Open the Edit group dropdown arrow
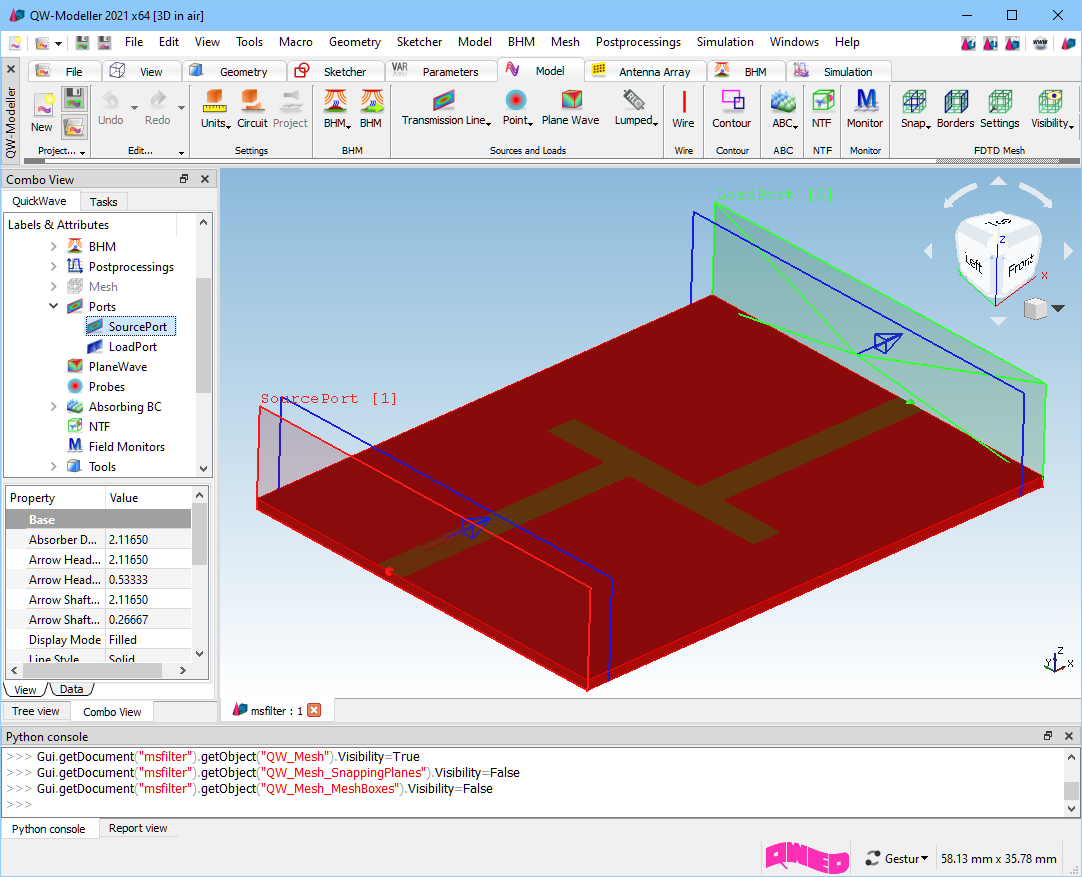 pos(181,152)
